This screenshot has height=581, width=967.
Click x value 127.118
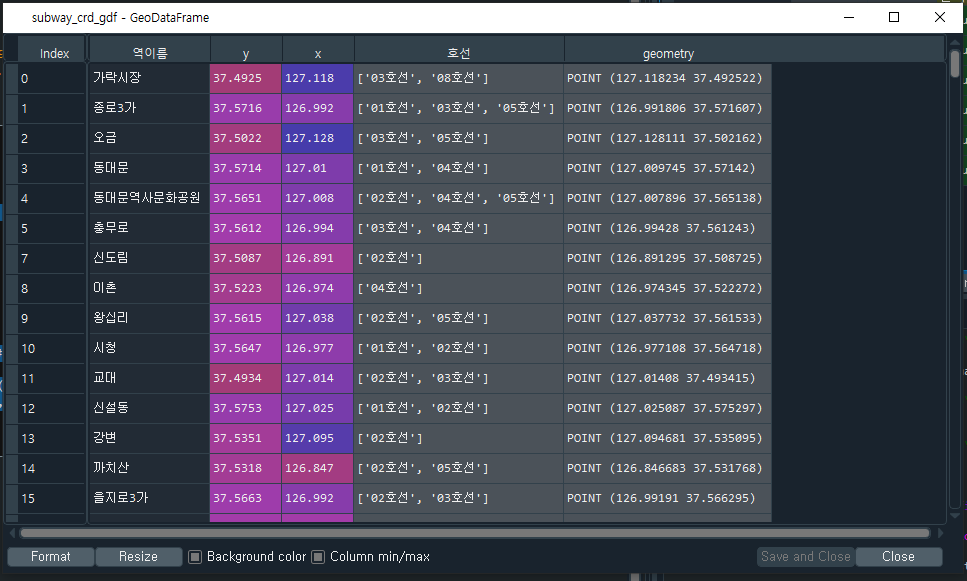[x=318, y=78]
